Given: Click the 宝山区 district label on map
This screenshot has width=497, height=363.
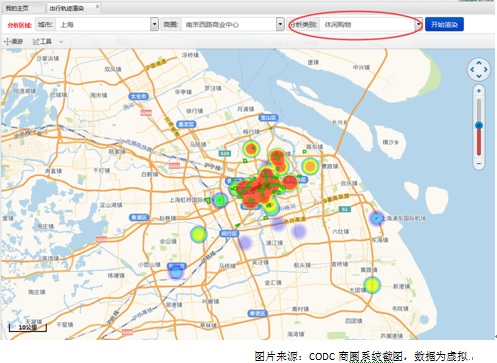Looking at the screenshot, I should pos(268,118).
